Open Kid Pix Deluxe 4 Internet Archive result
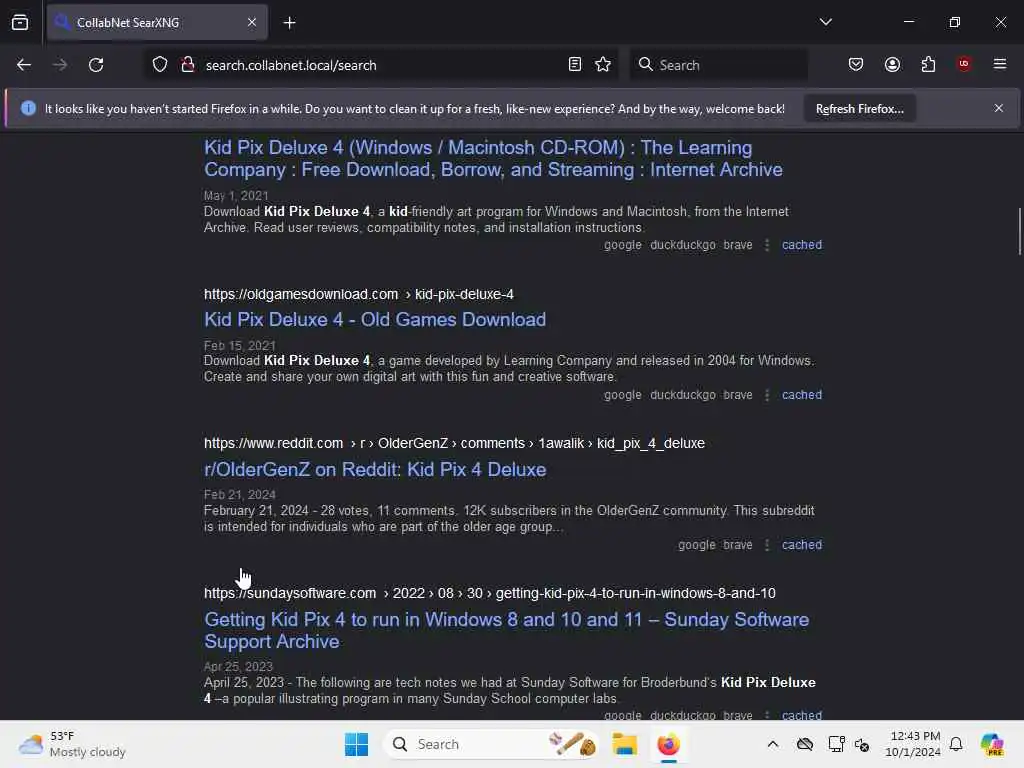The width and height of the screenshot is (1024, 768). (493, 159)
